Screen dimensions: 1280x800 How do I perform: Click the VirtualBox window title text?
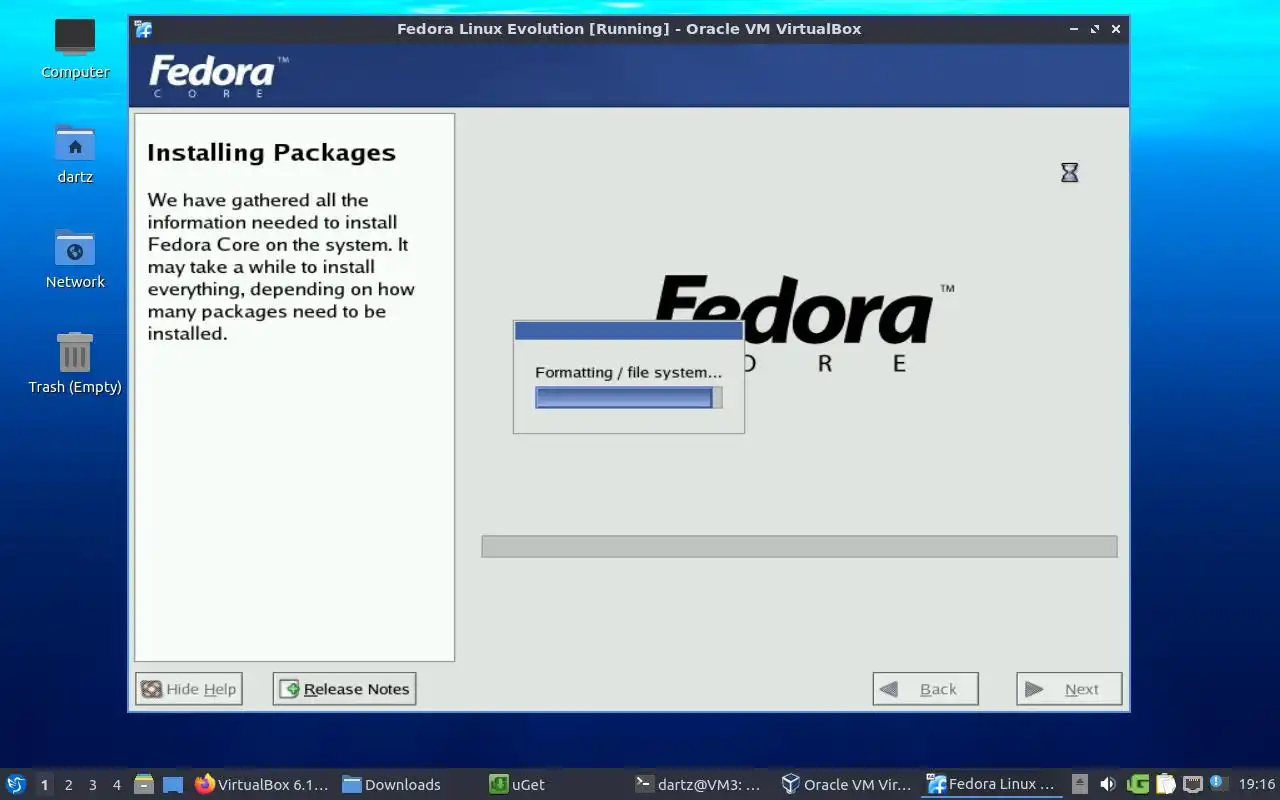pyautogui.click(x=629, y=29)
